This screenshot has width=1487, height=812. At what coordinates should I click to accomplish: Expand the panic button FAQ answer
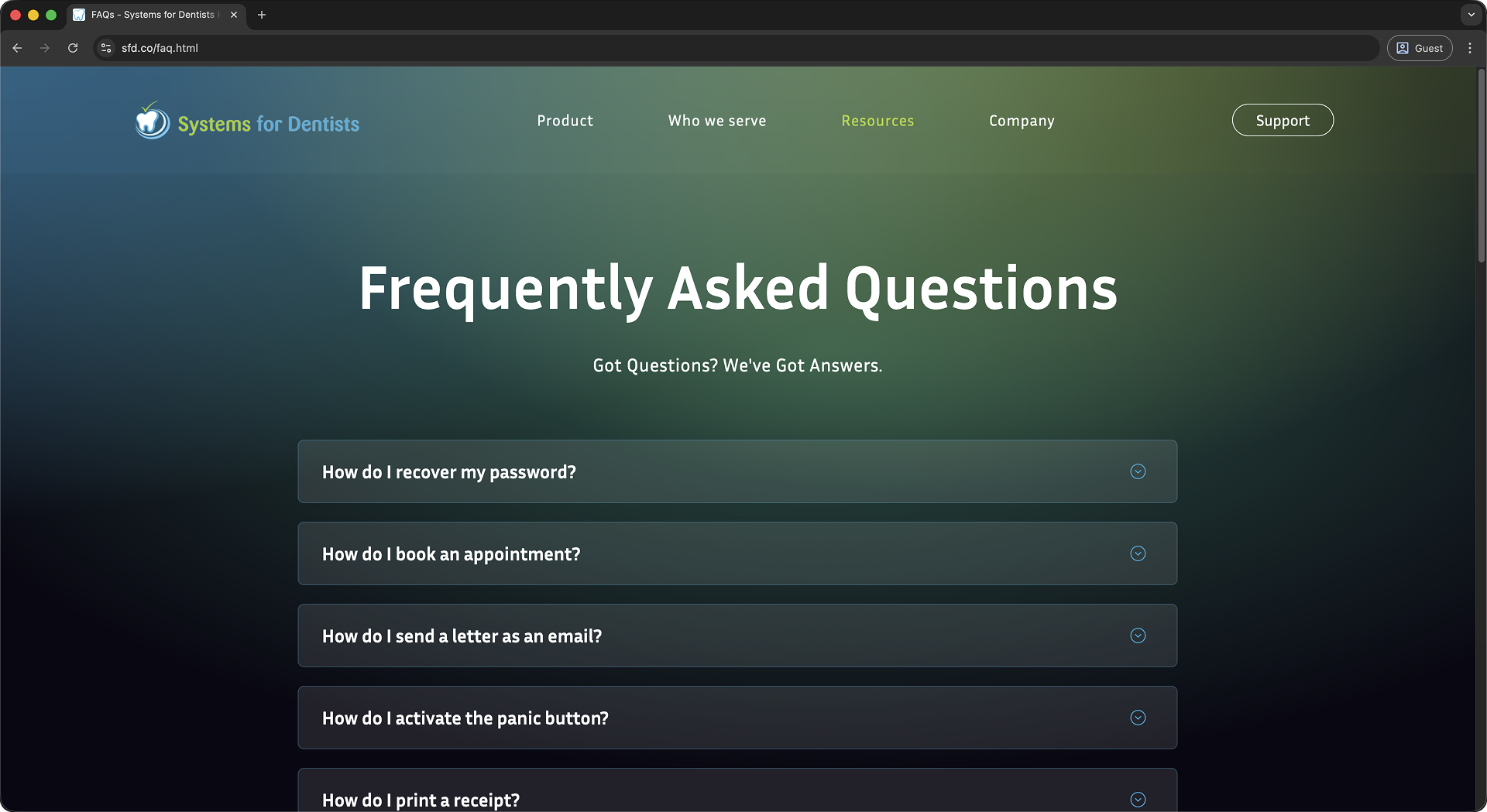(1138, 718)
